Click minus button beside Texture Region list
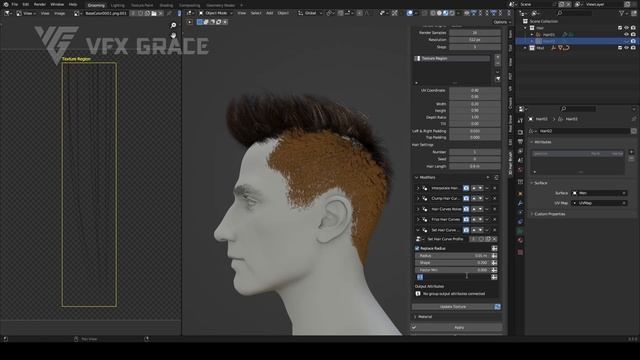Screen dimensions: 640x360 [x=498, y=63]
